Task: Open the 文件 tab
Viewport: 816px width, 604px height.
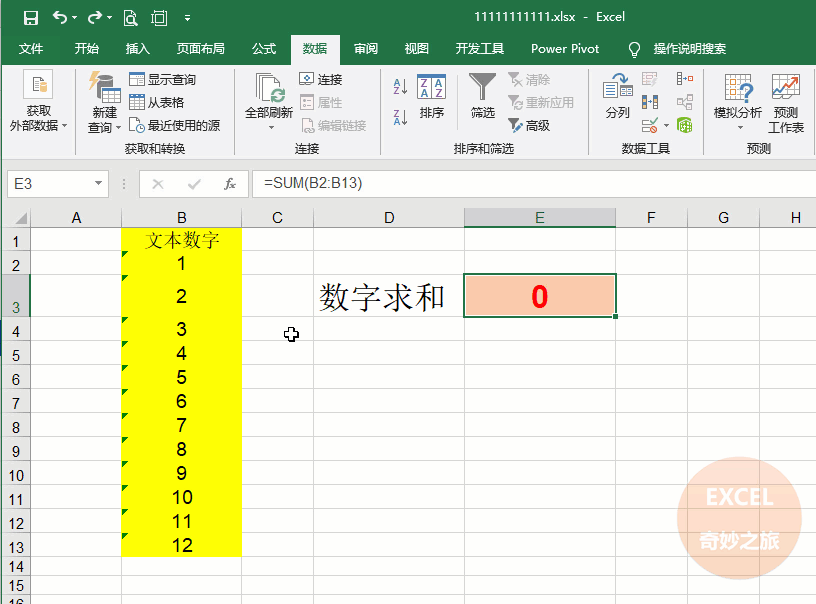Action: click(x=31, y=49)
